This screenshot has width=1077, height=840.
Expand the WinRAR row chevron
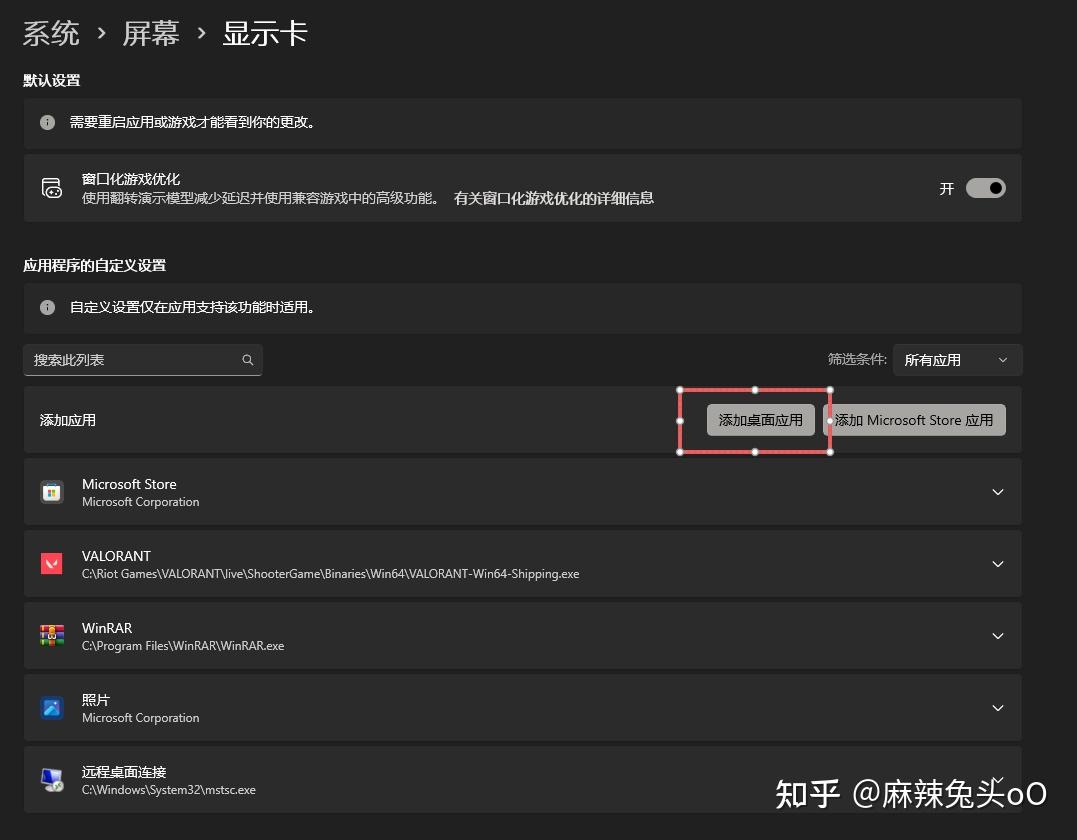[998, 636]
